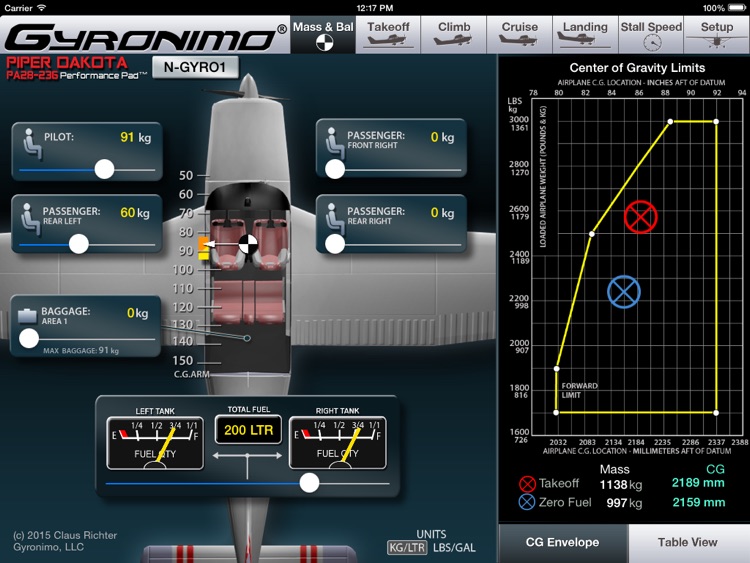Move Passenger Rear Right weight slider

[335, 244]
